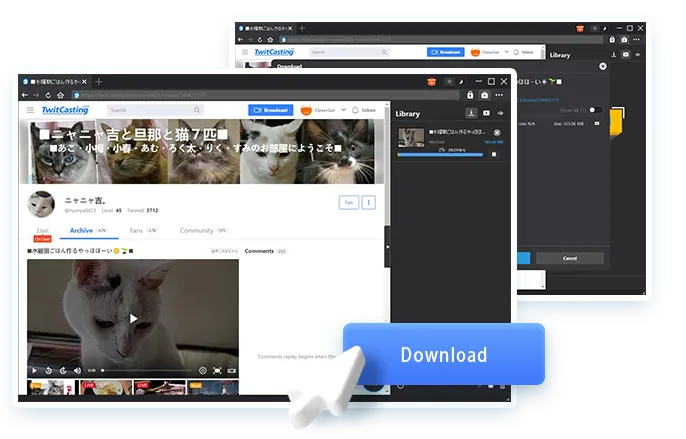Close the browser tab with the X in the front window
This screenshot has height=439, width=686.
tap(84, 81)
